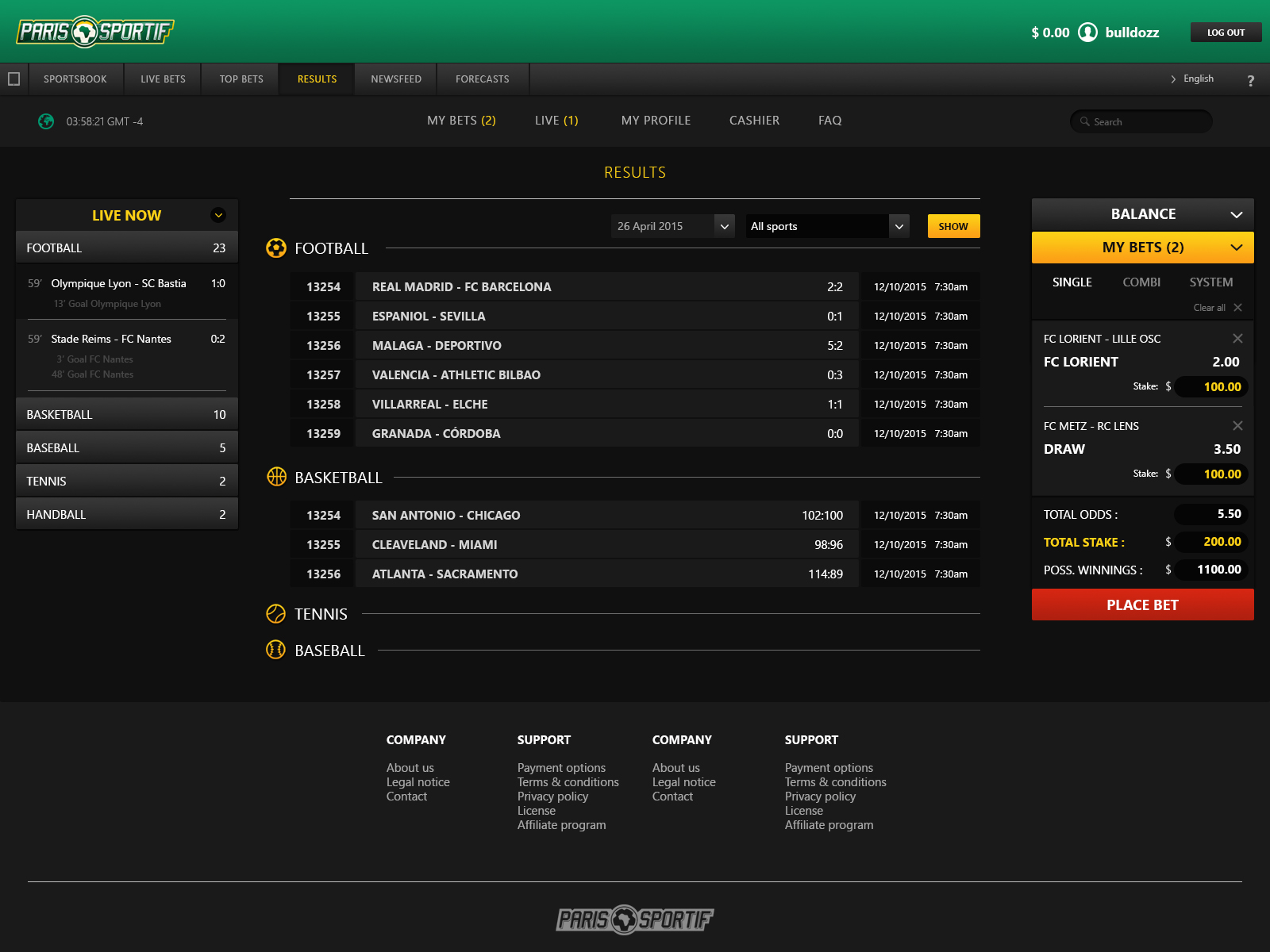Click the yellow Show button
The height and width of the screenshot is (952, 1270).
coord(953,226)
